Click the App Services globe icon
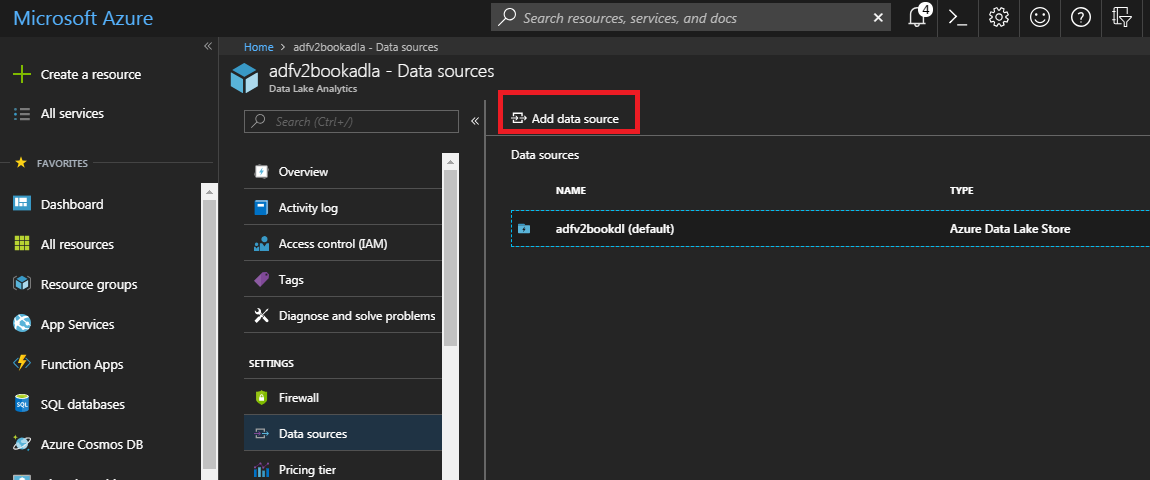 22,324
